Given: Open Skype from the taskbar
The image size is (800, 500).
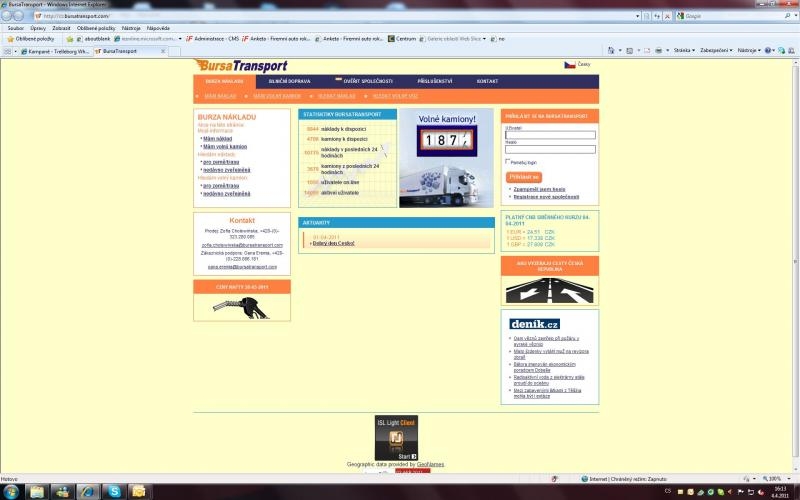Looking at the screenshot, I should point(114,491).
